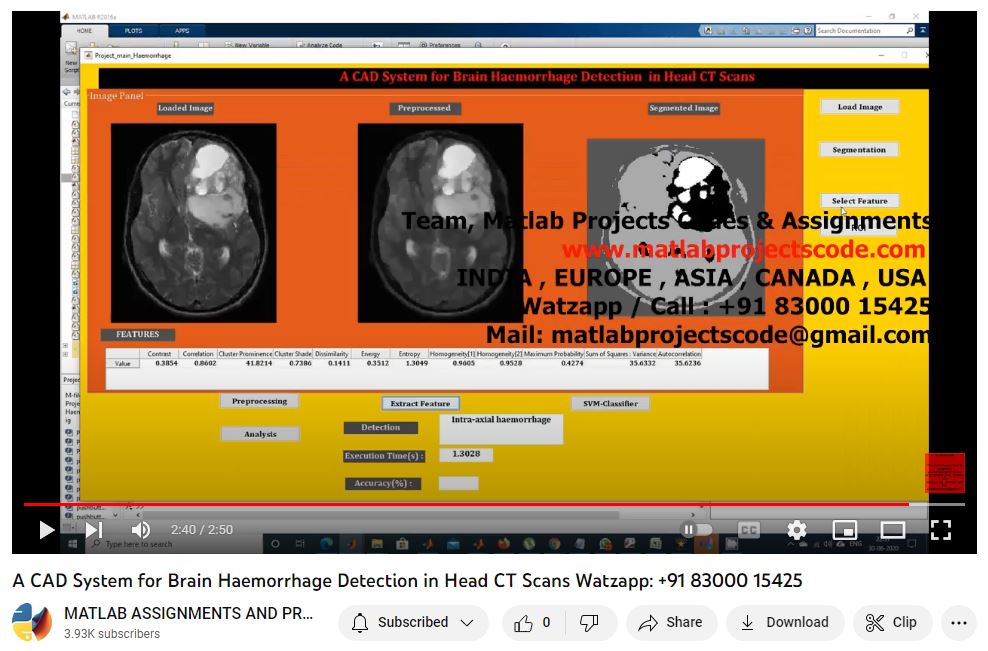Create a clip with the Clip button
The image size is (988, 651).
pos(891,622)
